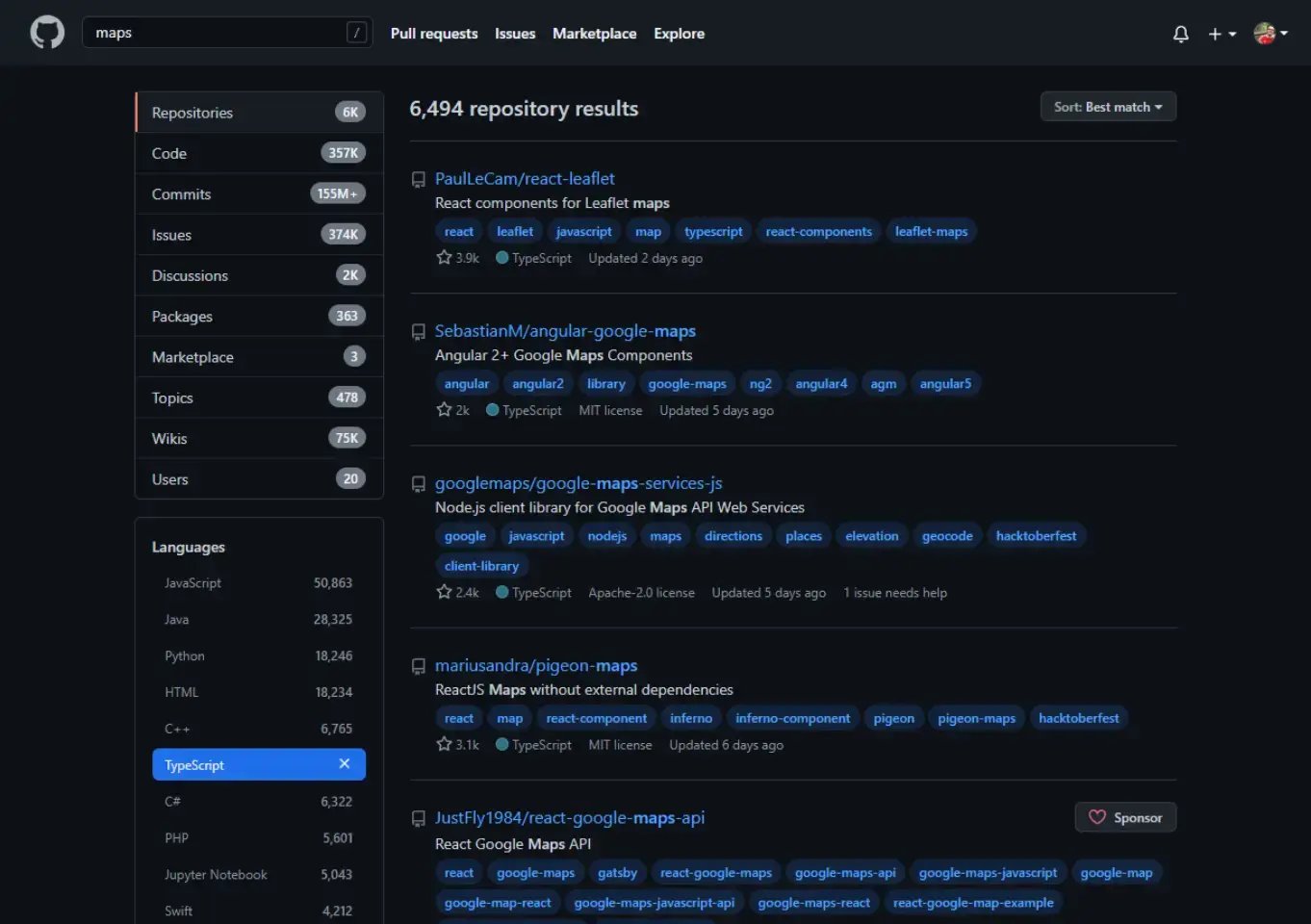1311x924 pixels.
Task: Open the user avatar menu
Action: pyautogui.click(x=1270, y=34)
